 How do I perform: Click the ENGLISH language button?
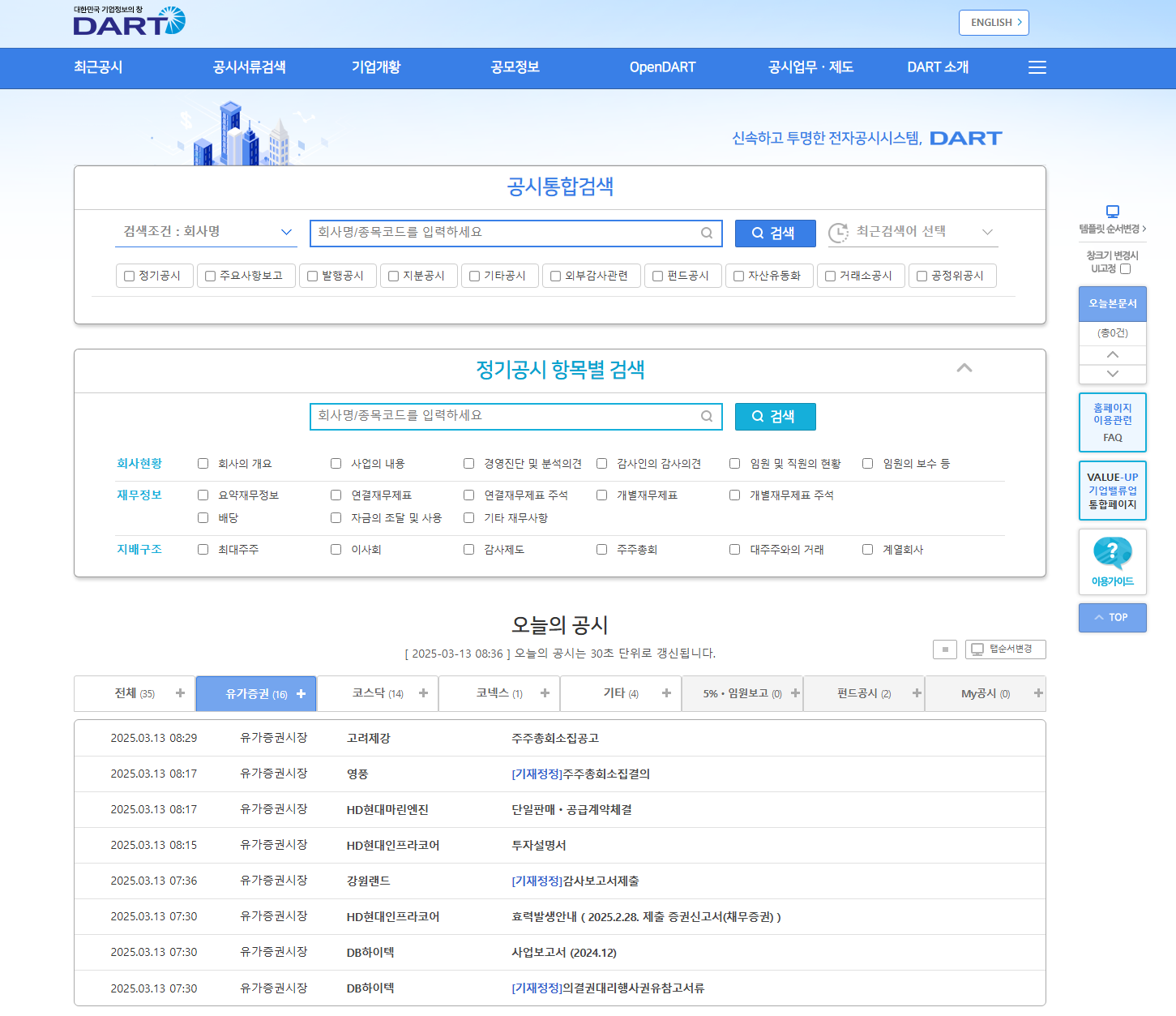tap(994, 23)
